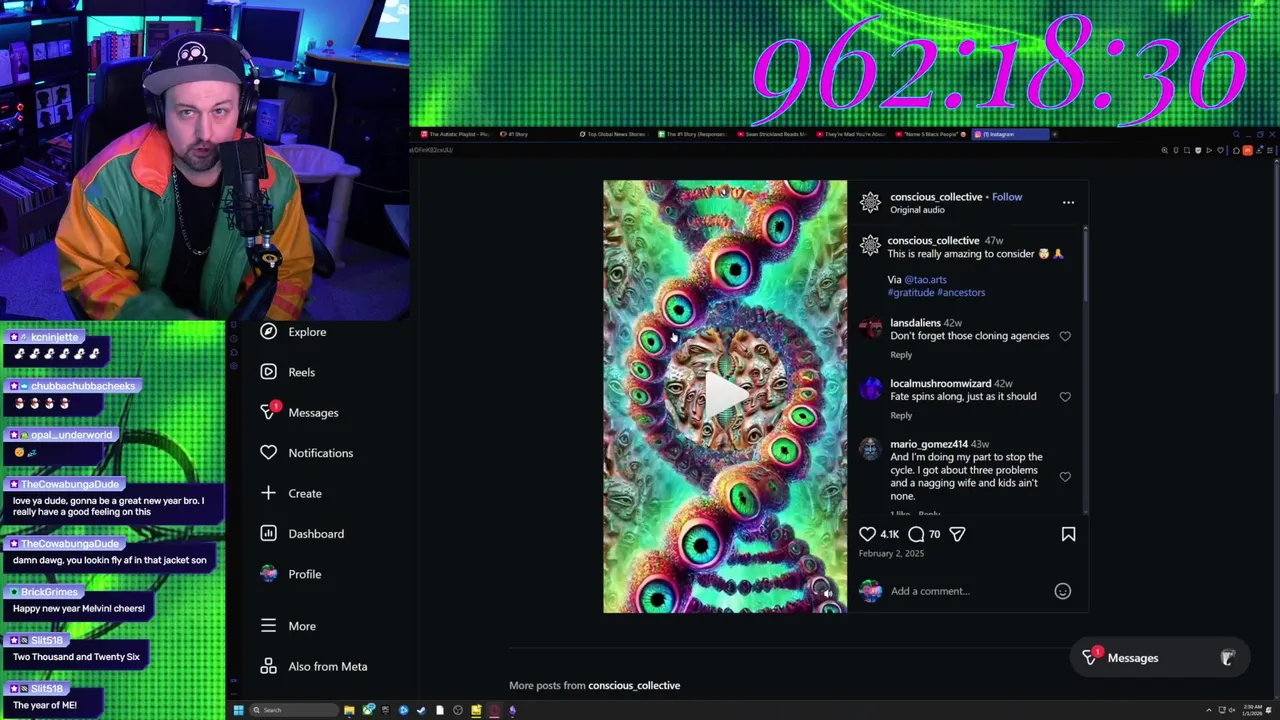
Task: Open the Xbox app in taskbar
Action: click(369, 710)
